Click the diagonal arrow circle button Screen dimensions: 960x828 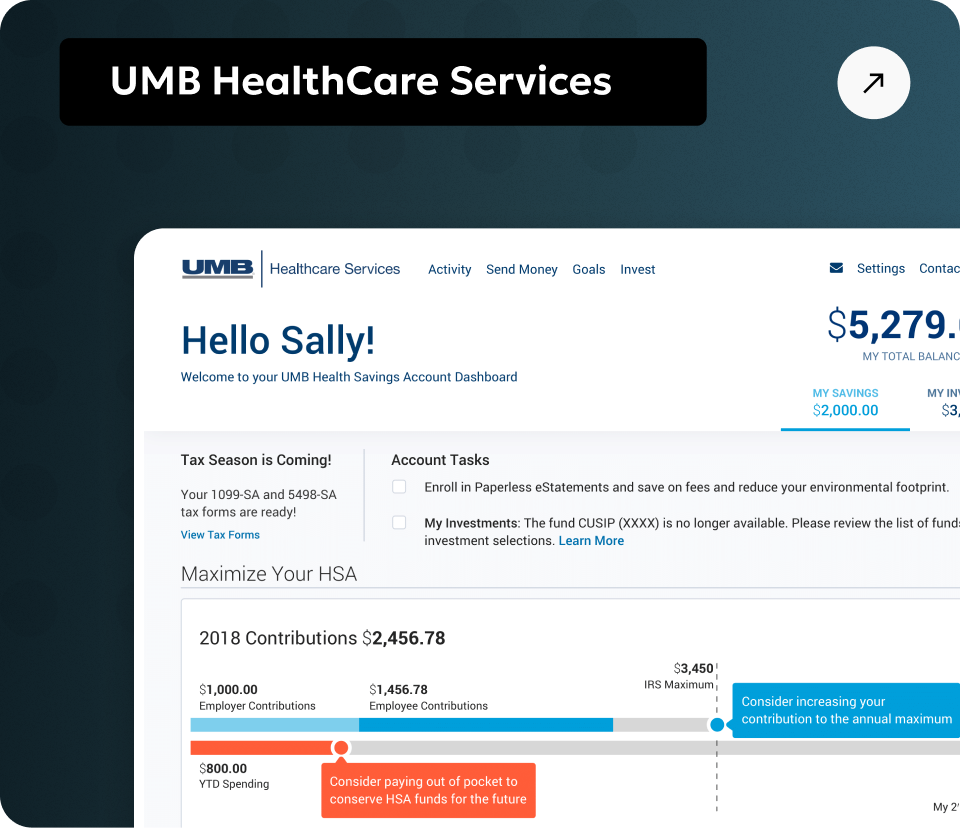coord(873,83)
